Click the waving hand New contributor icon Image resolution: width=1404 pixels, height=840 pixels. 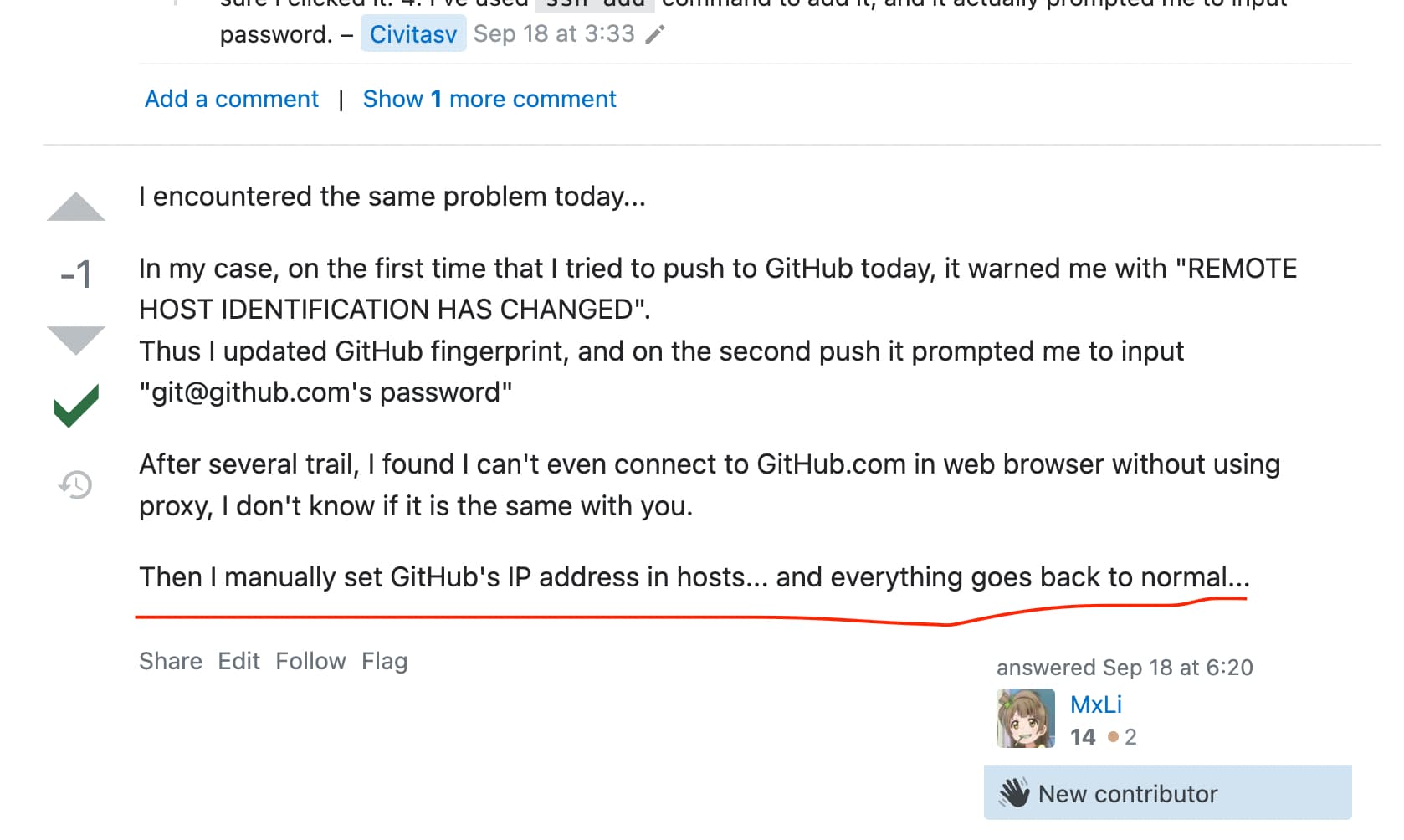(1014, 793)
